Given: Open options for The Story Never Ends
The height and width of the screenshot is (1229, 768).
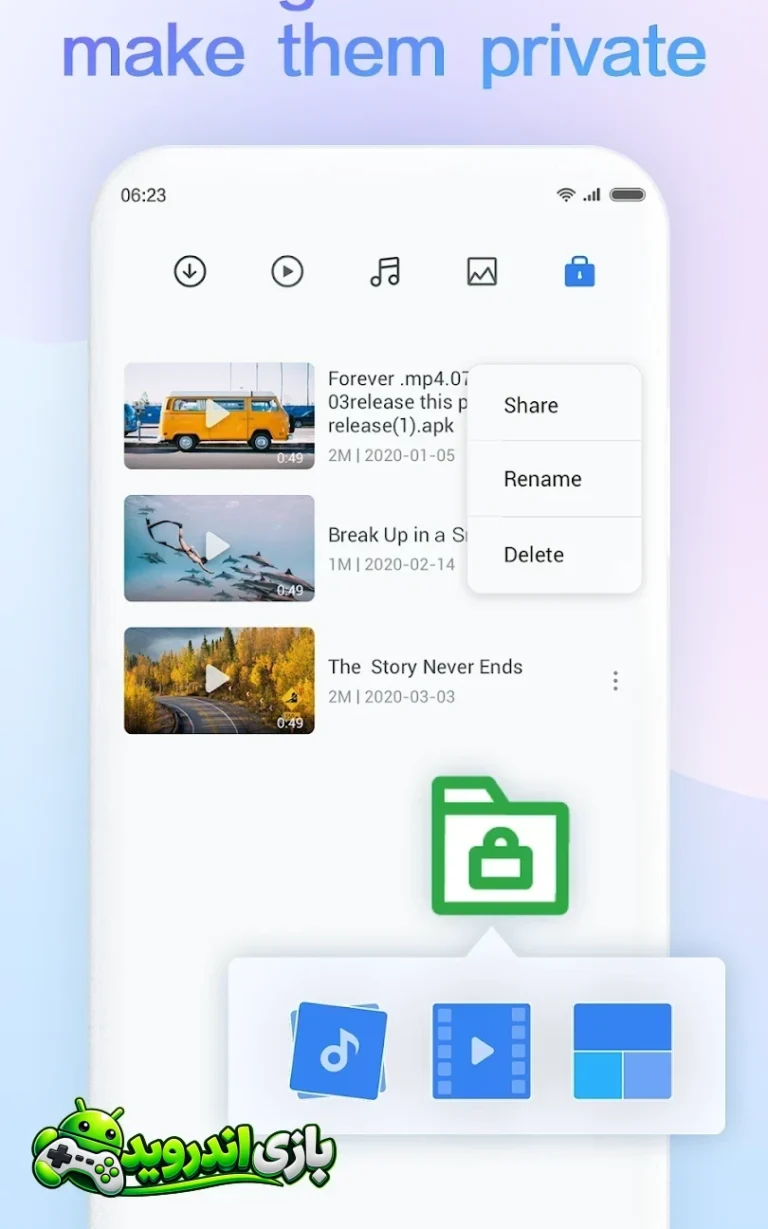Looking at the screenshot, I should (x=615, y=681).
